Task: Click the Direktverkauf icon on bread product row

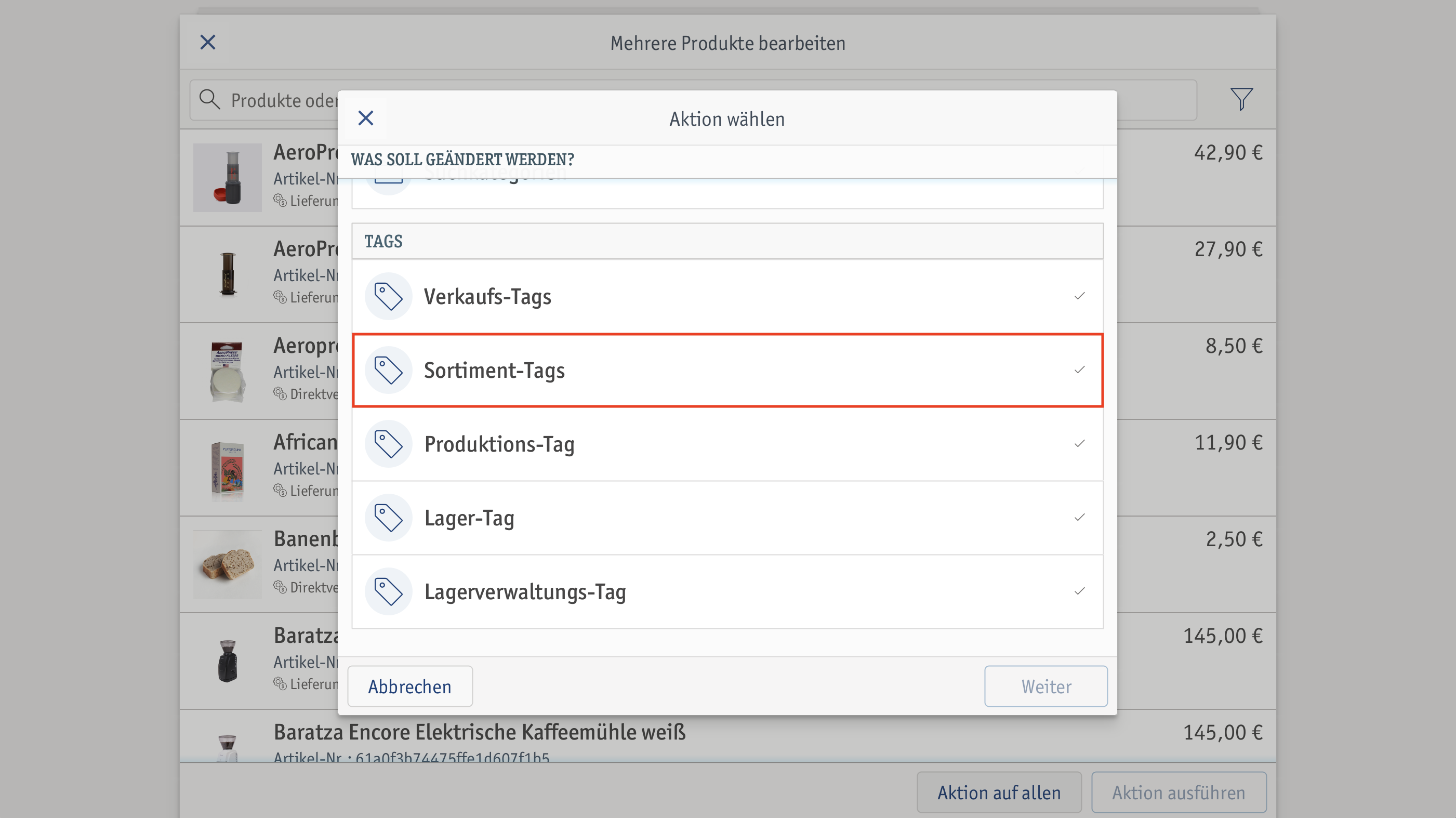Action: [280, 587]
